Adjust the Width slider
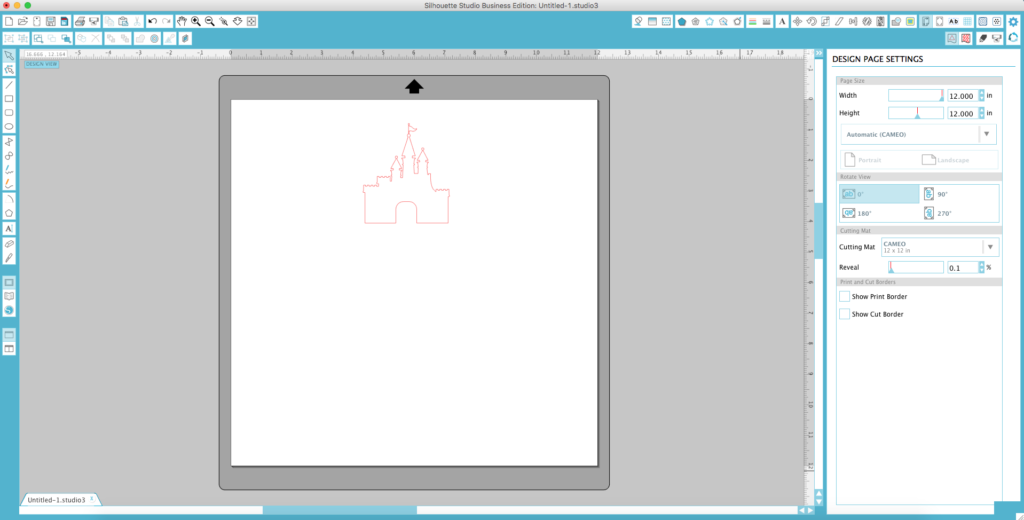The width and height of the screenshot is (1024, 520). point(916,95)
